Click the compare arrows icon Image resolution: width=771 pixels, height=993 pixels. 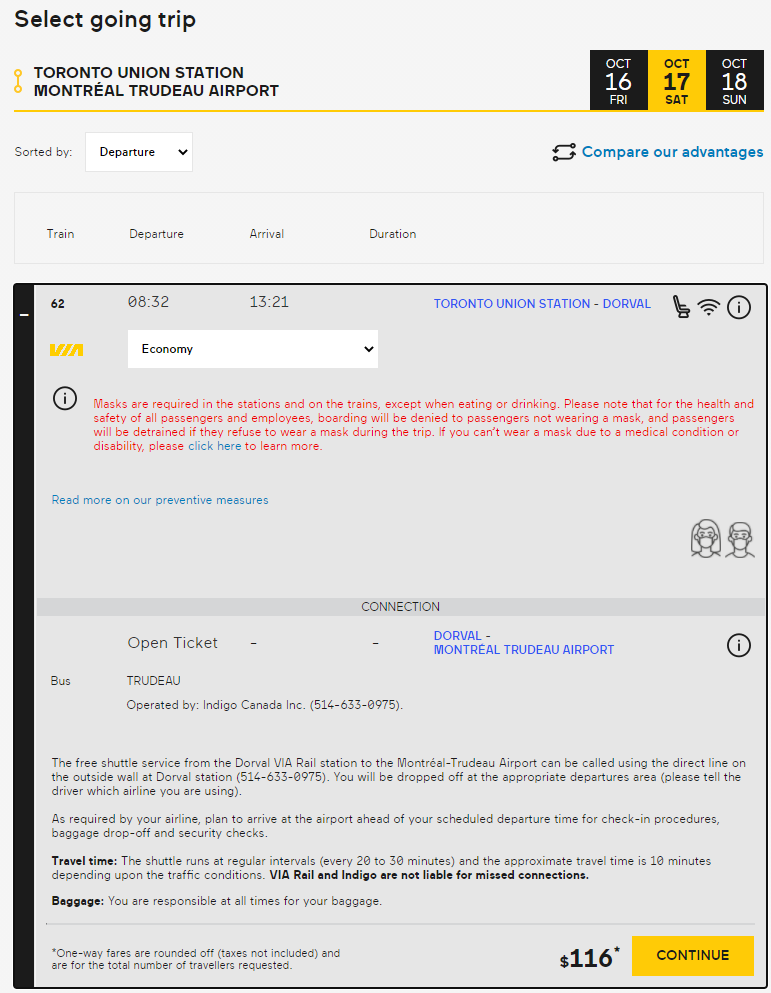coord(564,152)
